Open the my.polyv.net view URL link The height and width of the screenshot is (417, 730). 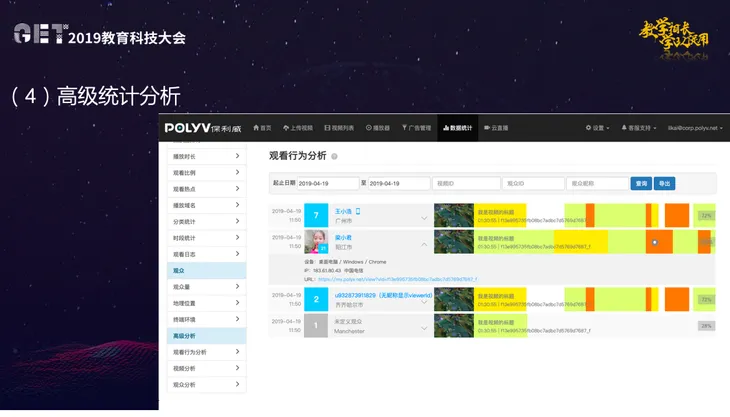pos(398,279)
